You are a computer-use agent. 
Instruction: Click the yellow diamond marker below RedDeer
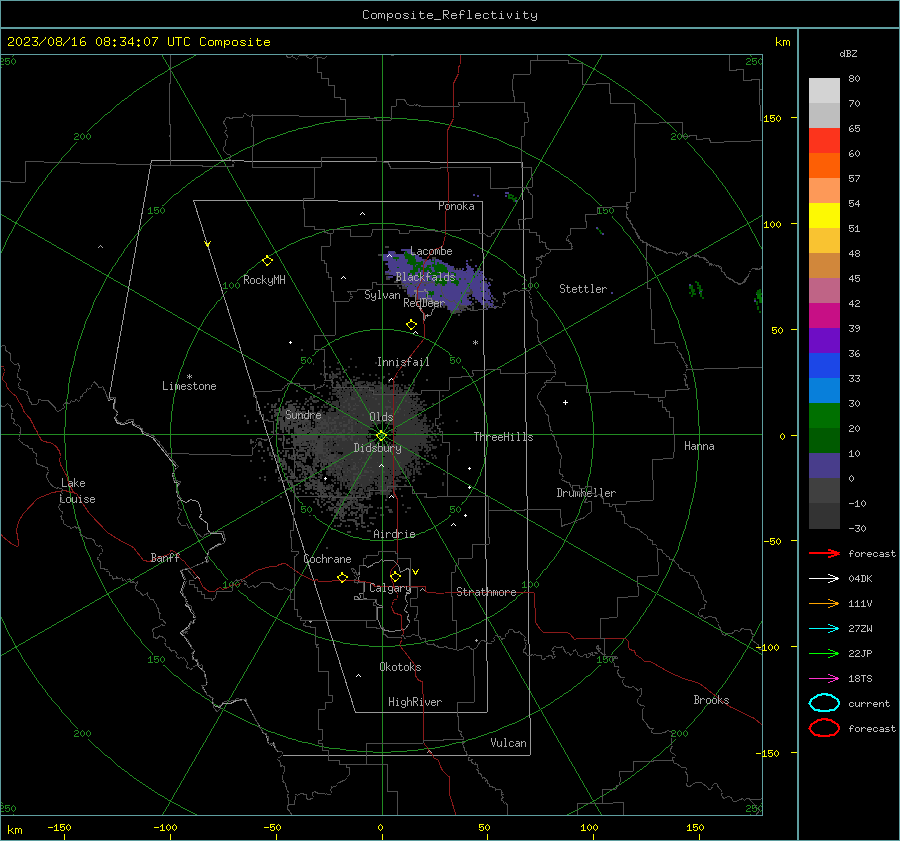pyautogui.click(x=411, y=325)
